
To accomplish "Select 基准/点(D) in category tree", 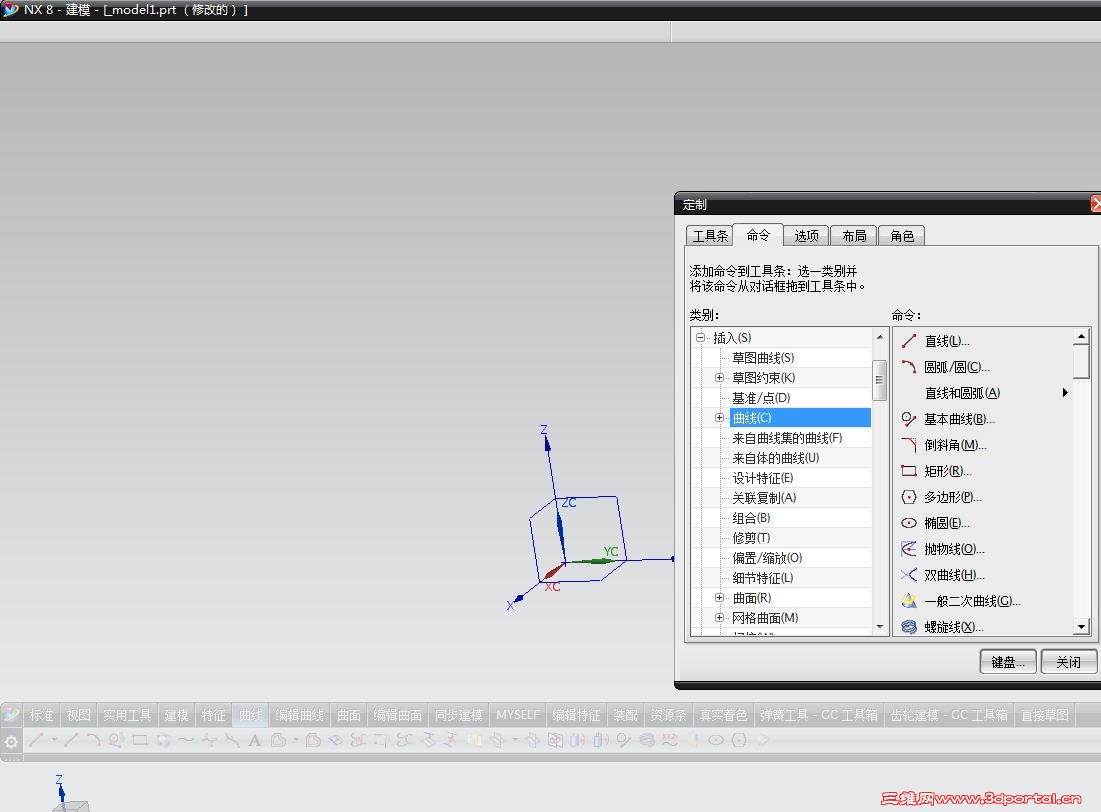I will (x=761, y=398).
